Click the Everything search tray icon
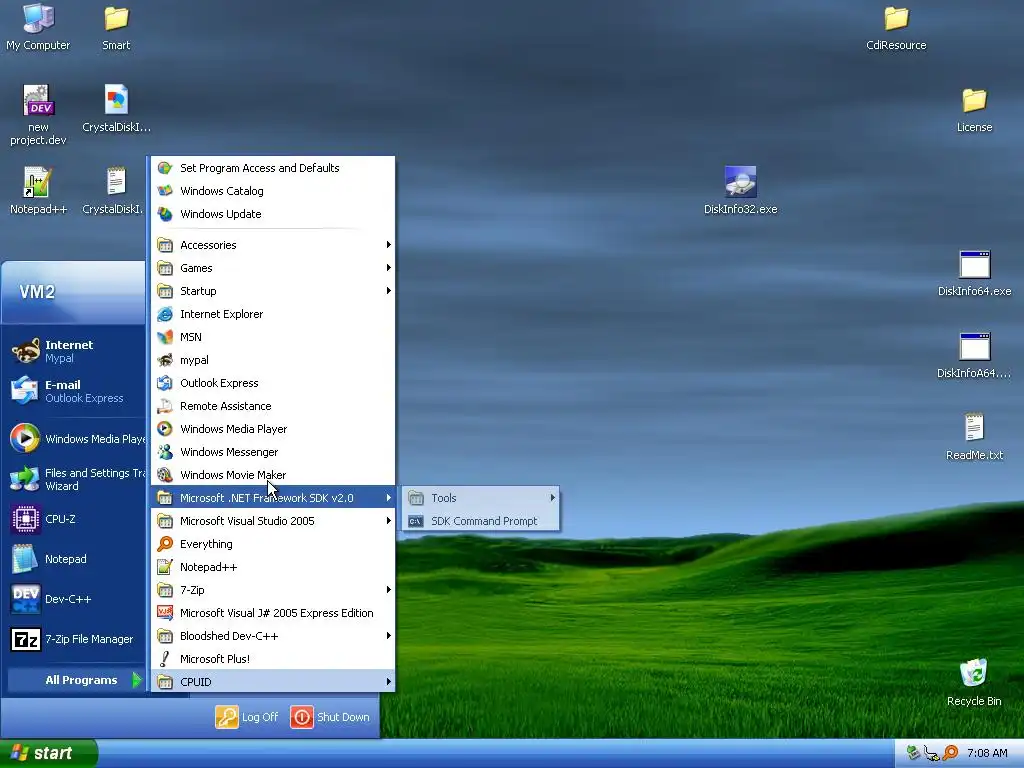This screenshot has height=768, width=1024. tap(951, 753)
